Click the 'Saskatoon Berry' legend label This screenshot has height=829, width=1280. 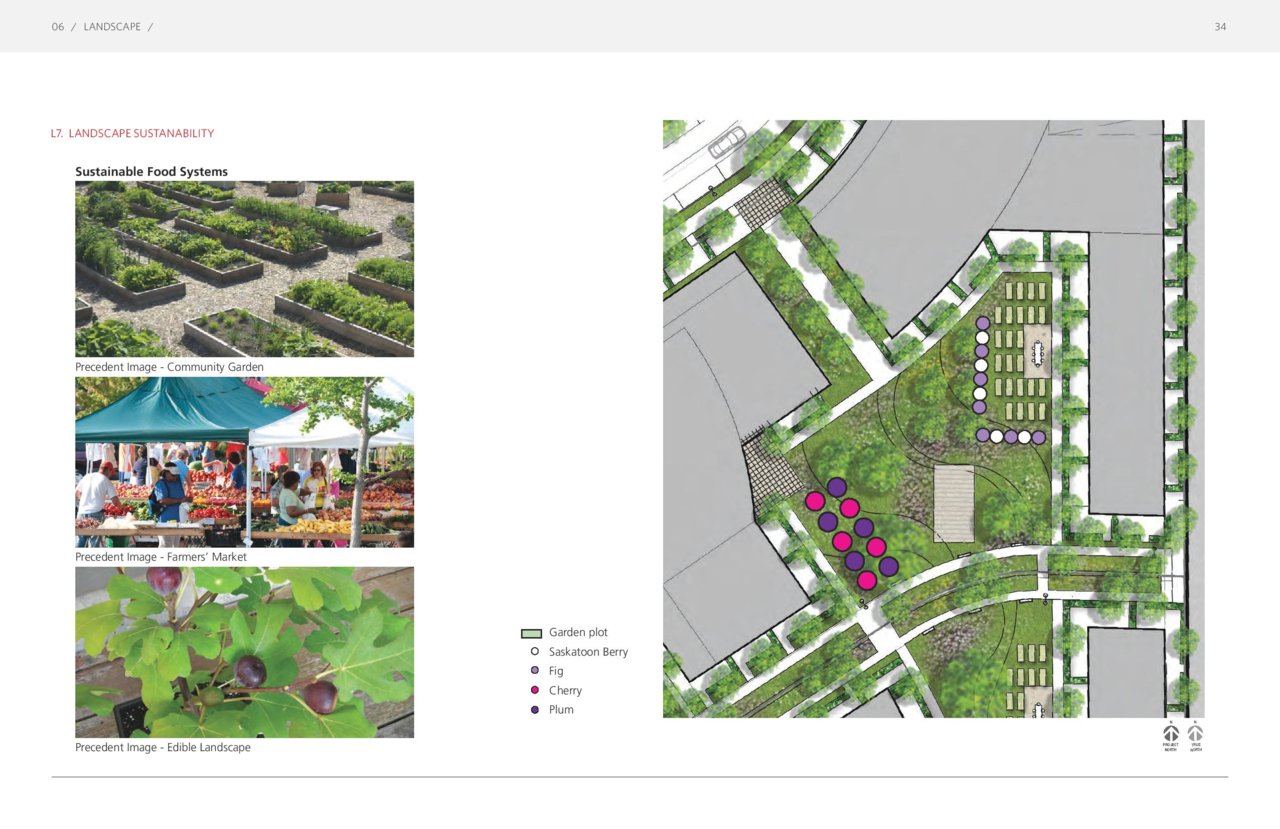point(588,652)
